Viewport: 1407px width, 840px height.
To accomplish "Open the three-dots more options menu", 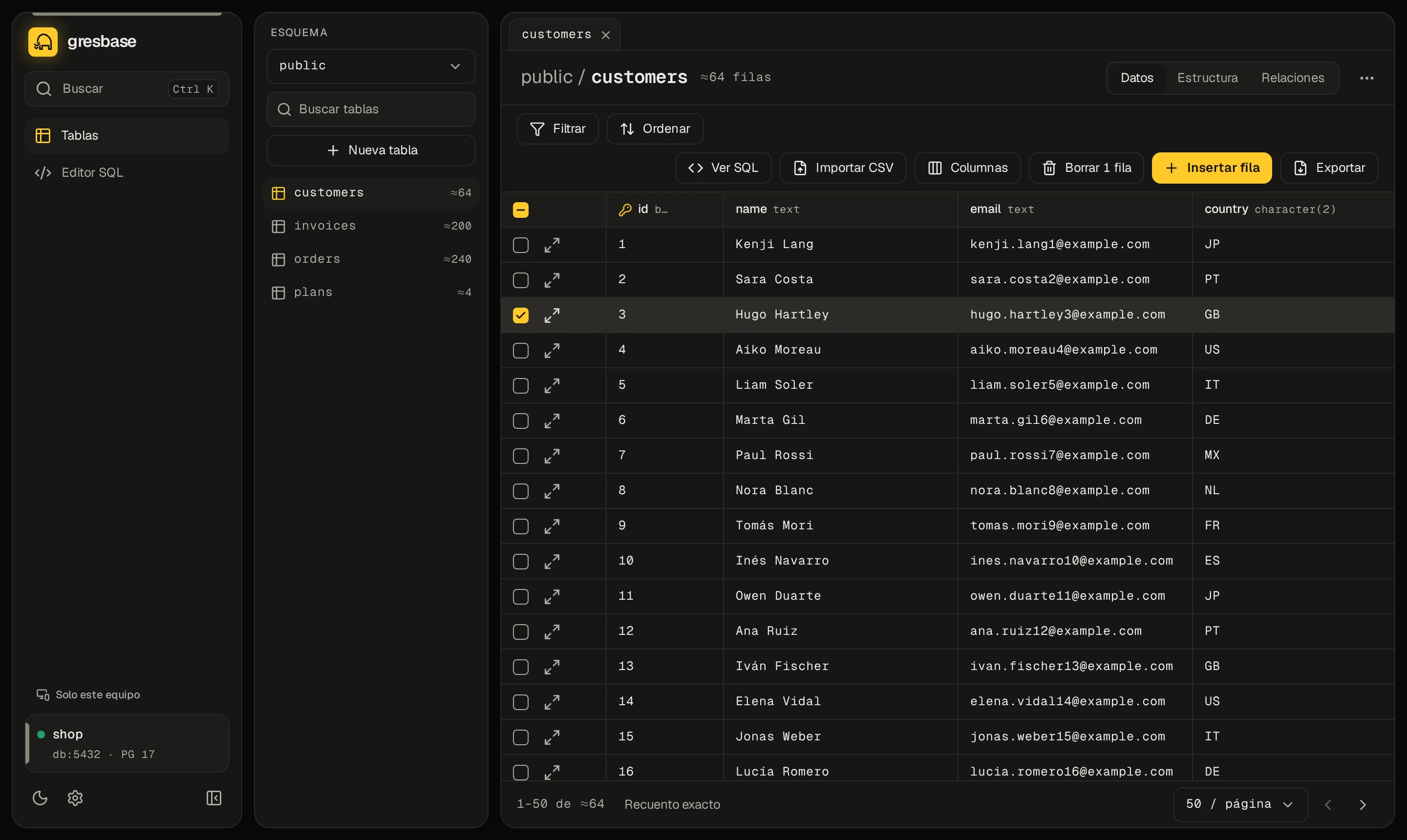I will [x=1366, y=78].
